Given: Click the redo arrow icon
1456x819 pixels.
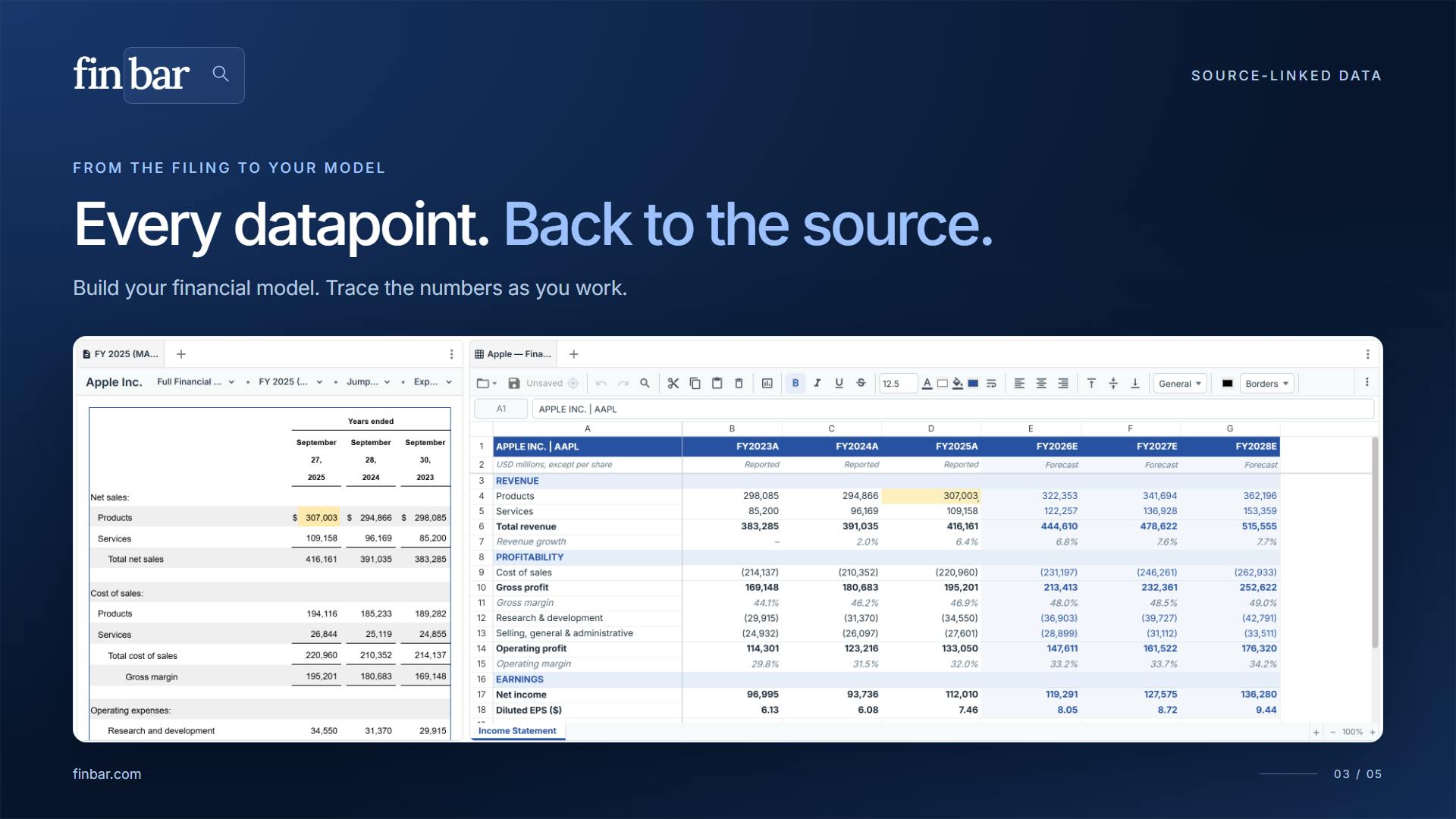Looking at the screenshot, I should point(623,383).
